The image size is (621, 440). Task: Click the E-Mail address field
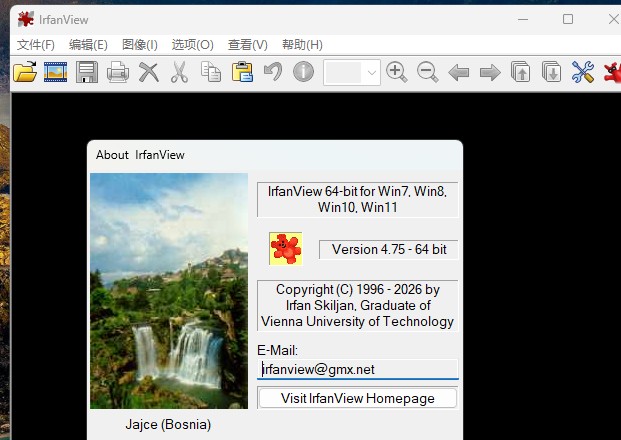[x=358, y=369]
